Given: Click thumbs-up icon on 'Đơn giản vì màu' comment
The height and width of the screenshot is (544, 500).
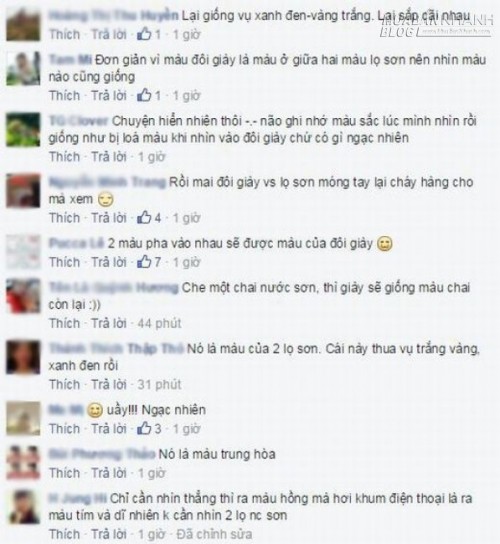Looking at the screenshot, I should pyautogui.click(x=144, y=95).
